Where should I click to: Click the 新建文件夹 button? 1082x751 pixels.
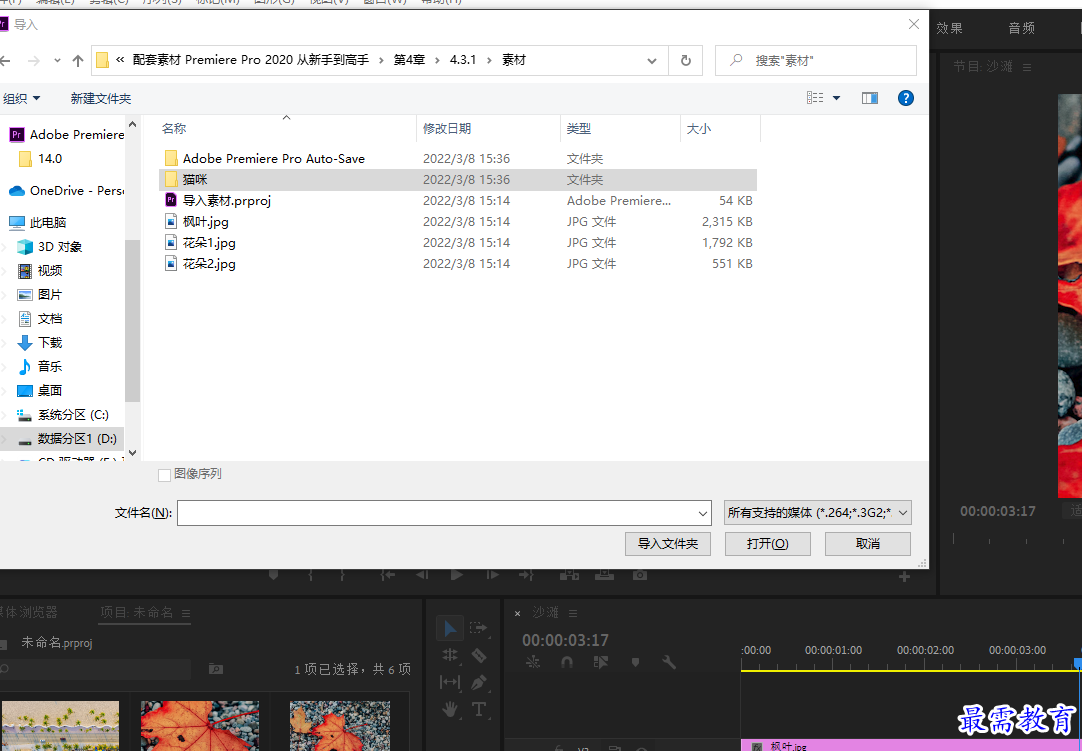coord(101,99)
